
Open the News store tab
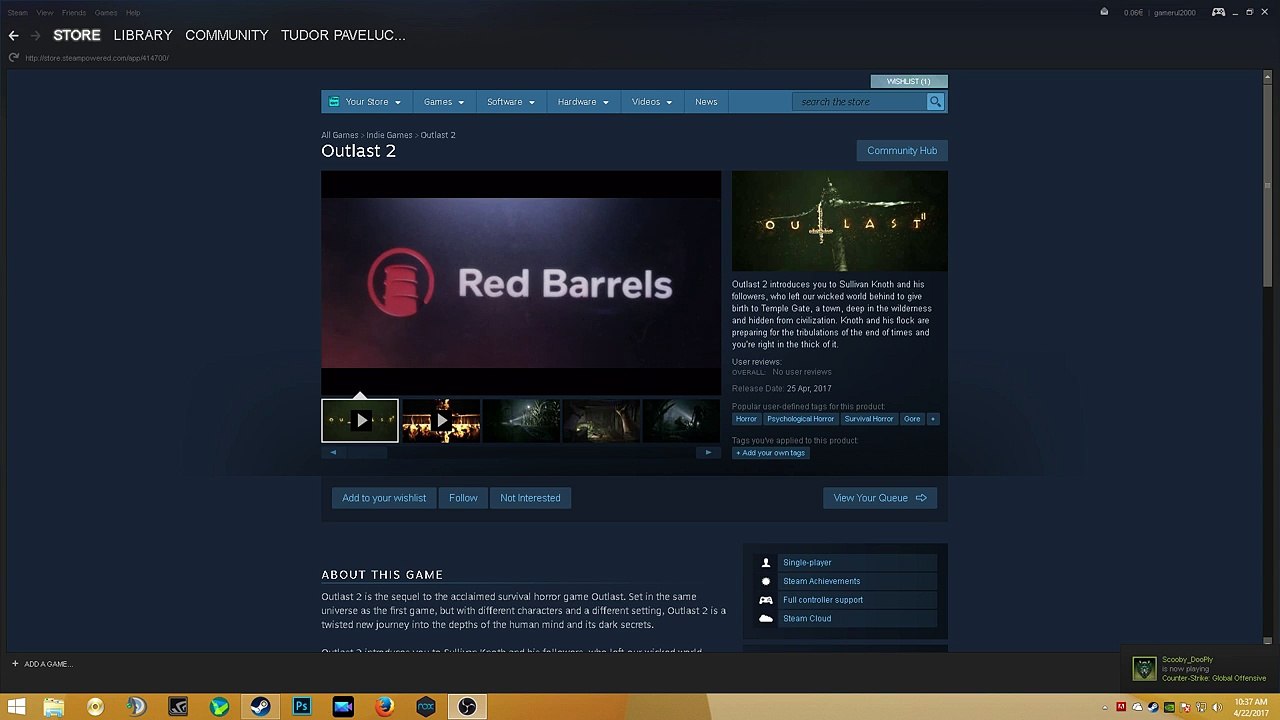[x=706, y=102]
